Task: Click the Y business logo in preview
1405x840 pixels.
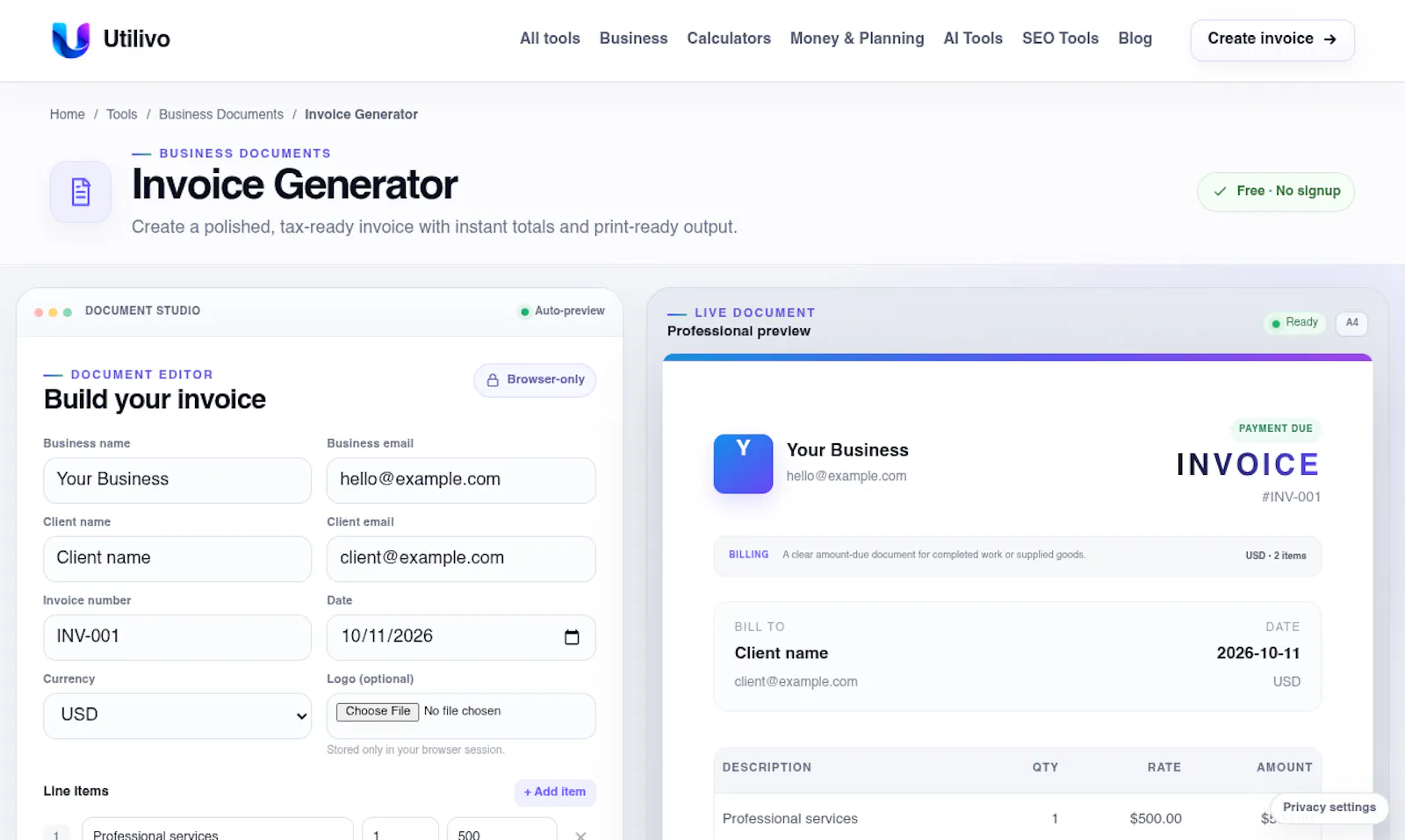Action: point(743,463)
